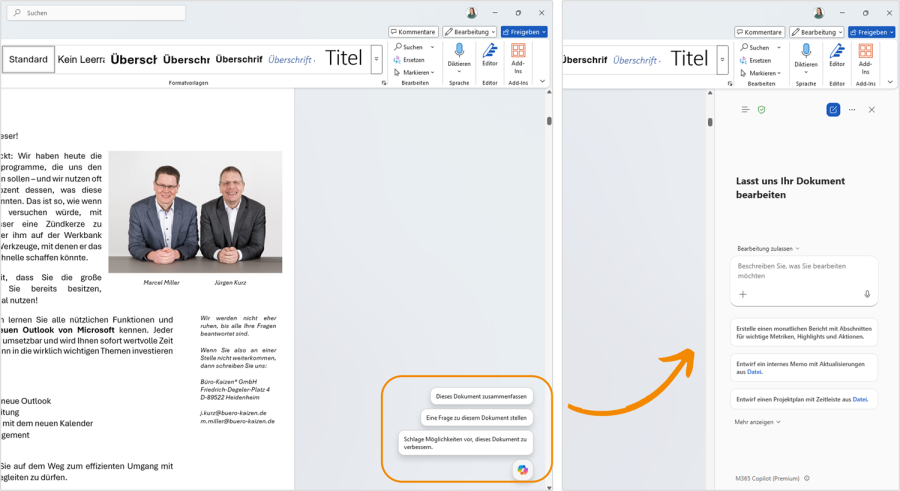Click Ersetzen in left window ribbon
This screenshot has height=491, width=900.
pos(409,60)
